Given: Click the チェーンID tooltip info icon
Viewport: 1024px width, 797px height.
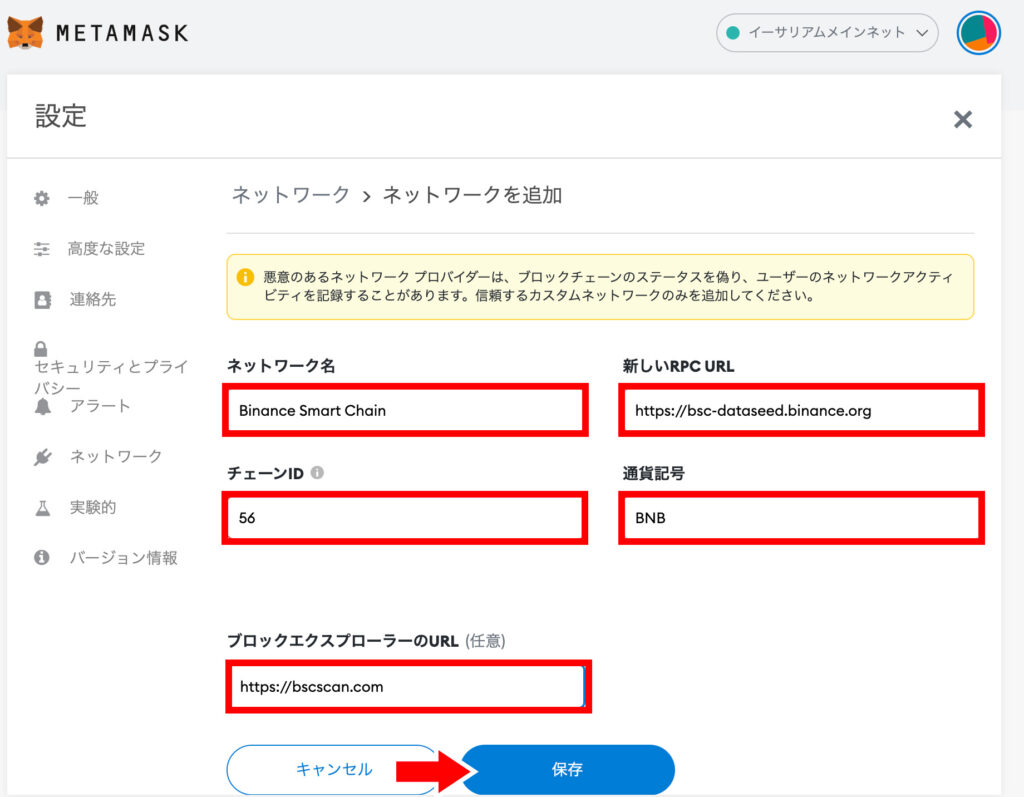Looking at the screenshot, I should (x=317, y=472).
